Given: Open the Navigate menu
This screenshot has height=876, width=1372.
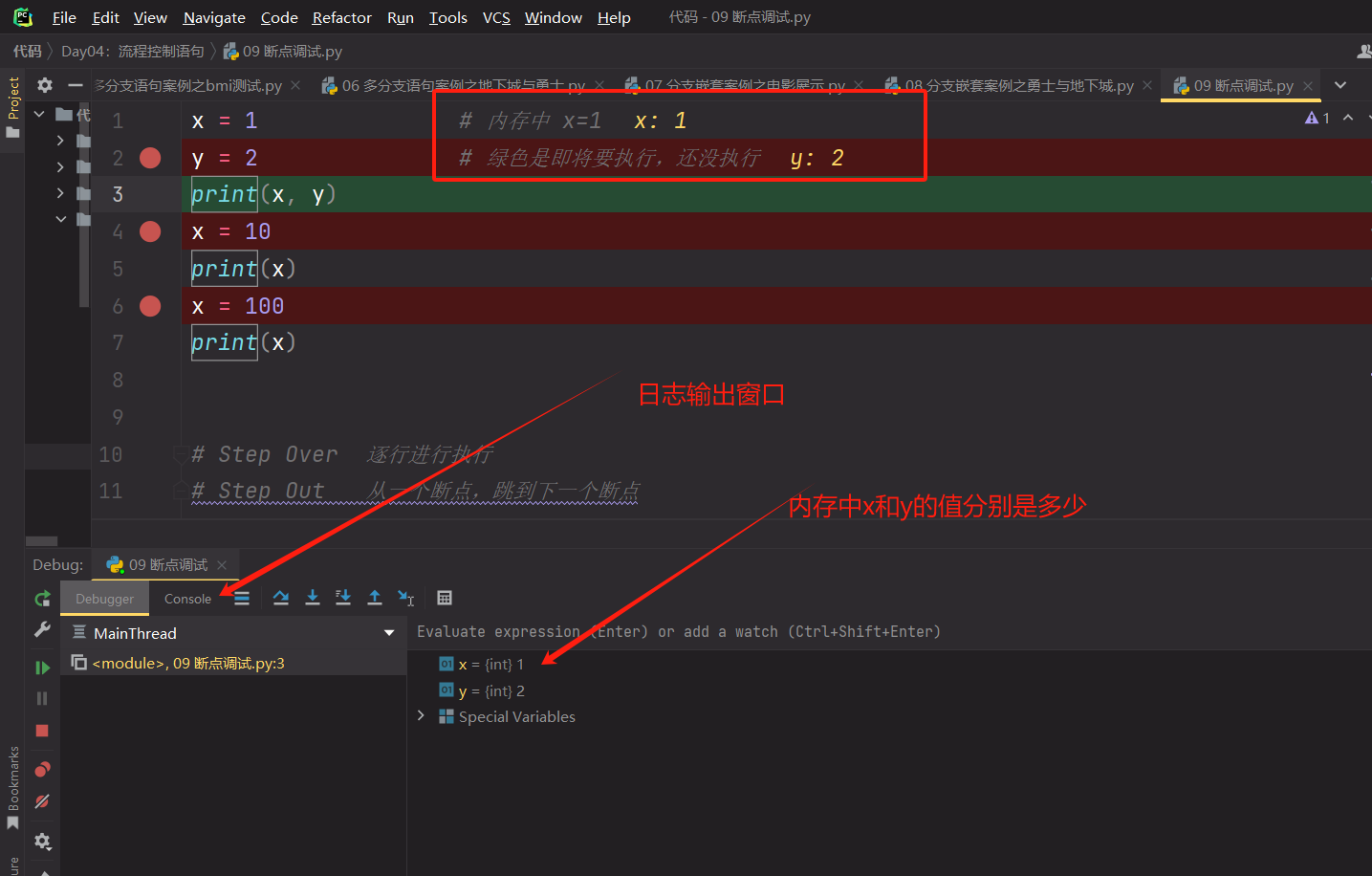Looking at the screenshot, I should (x=214, y=17).
